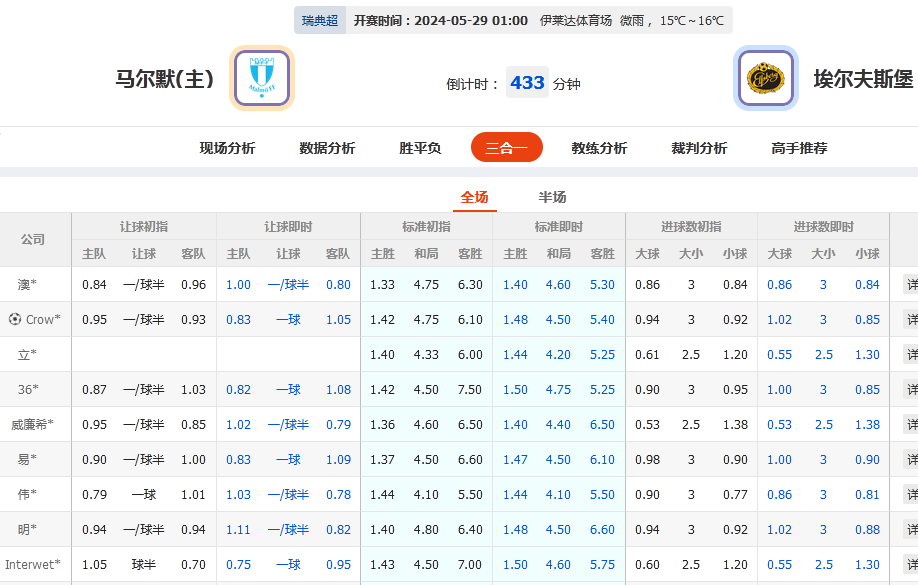The image size is (918, 585).
Task: Open the 裁判分析 referee analysis section
Action: point(697,147)
